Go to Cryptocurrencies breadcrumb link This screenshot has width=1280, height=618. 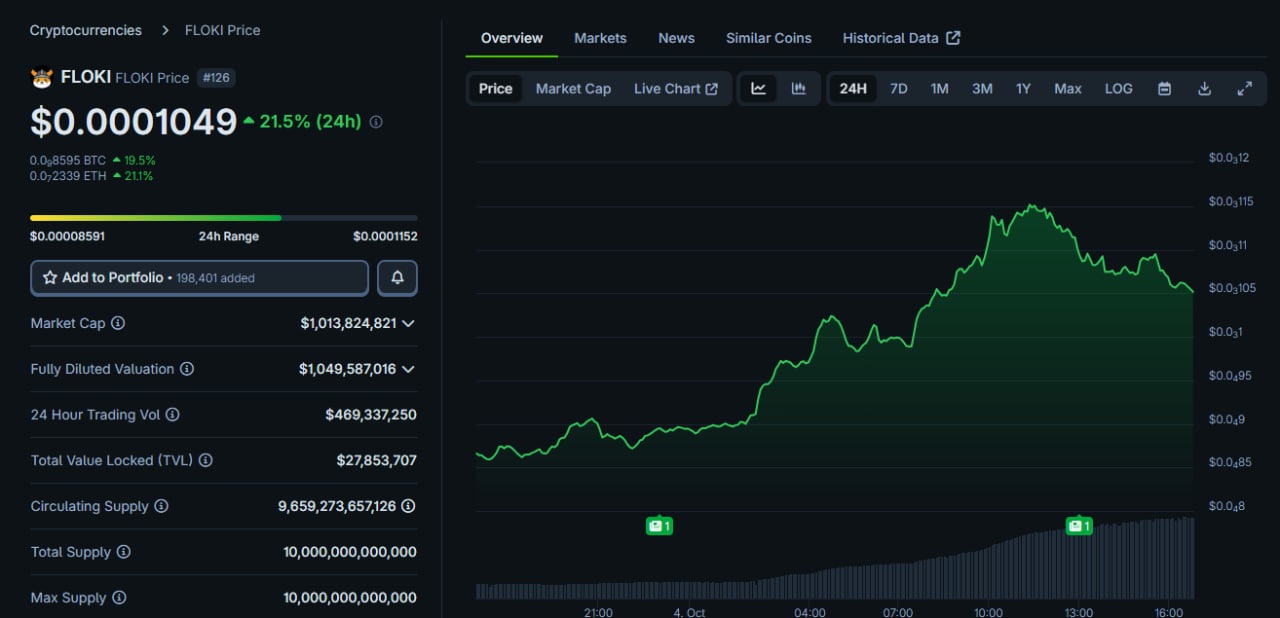pos(86,30)
